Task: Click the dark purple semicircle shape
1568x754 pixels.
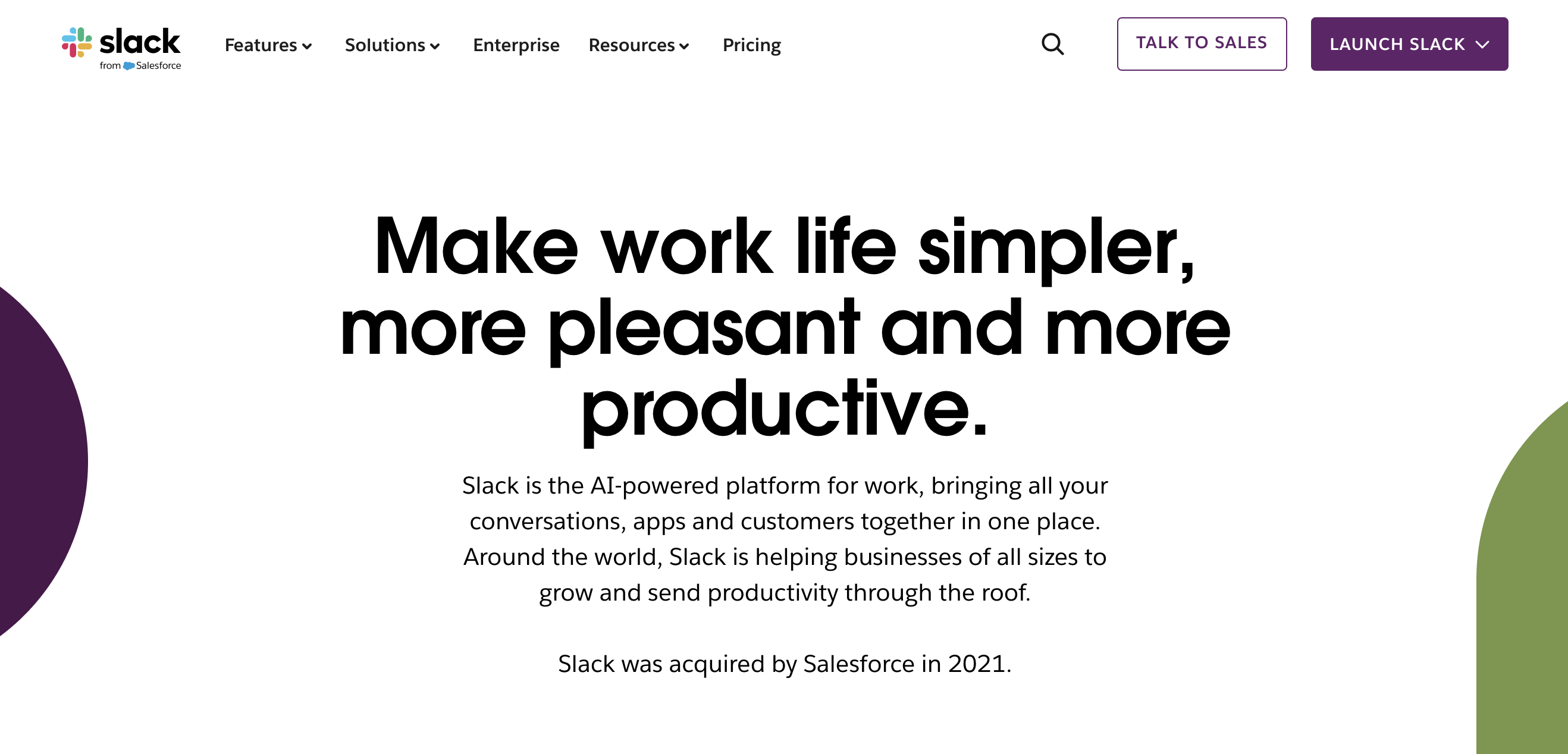Action: pyautogui.click(x=36, y=463)
